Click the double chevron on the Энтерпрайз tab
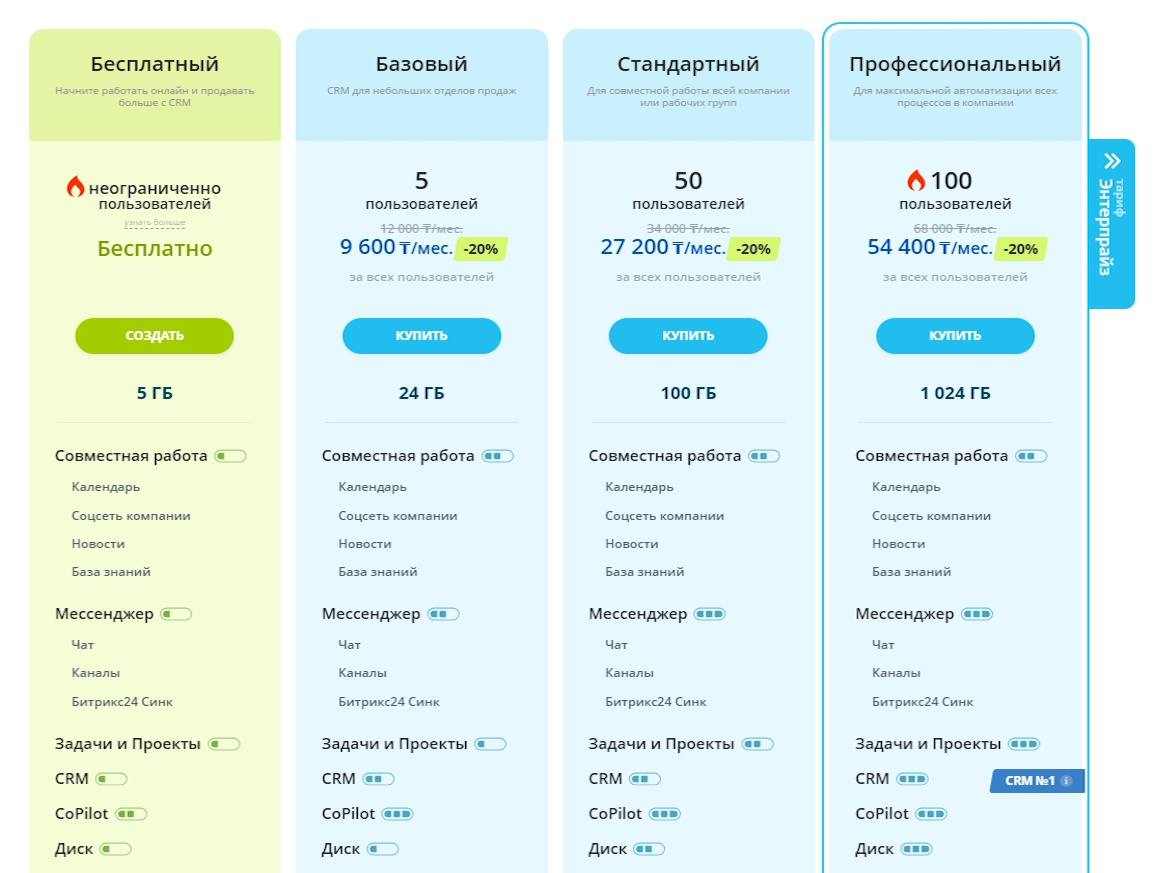 [x=1112, y=160]
